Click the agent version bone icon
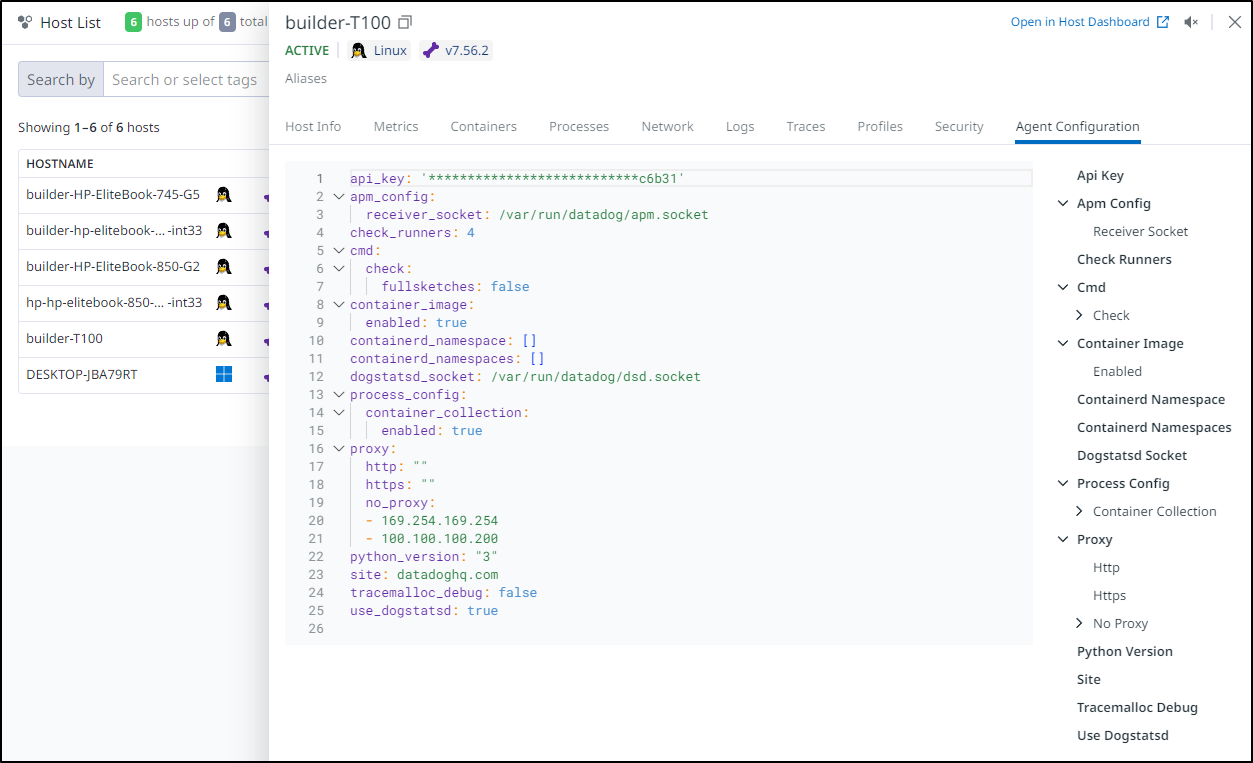The height and width of the screenshot is (763, 1253). pos(431,50)
